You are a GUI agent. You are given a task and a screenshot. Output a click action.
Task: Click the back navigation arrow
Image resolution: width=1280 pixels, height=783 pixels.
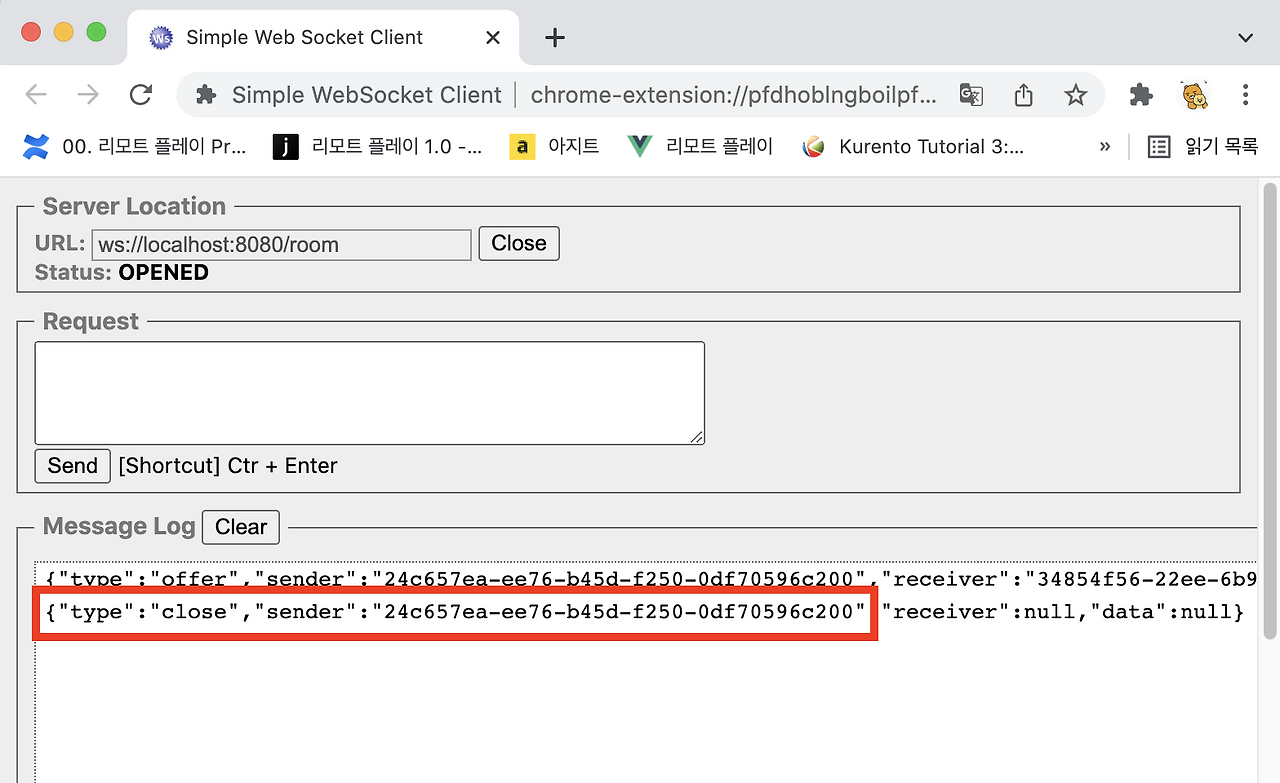(36, 94)
